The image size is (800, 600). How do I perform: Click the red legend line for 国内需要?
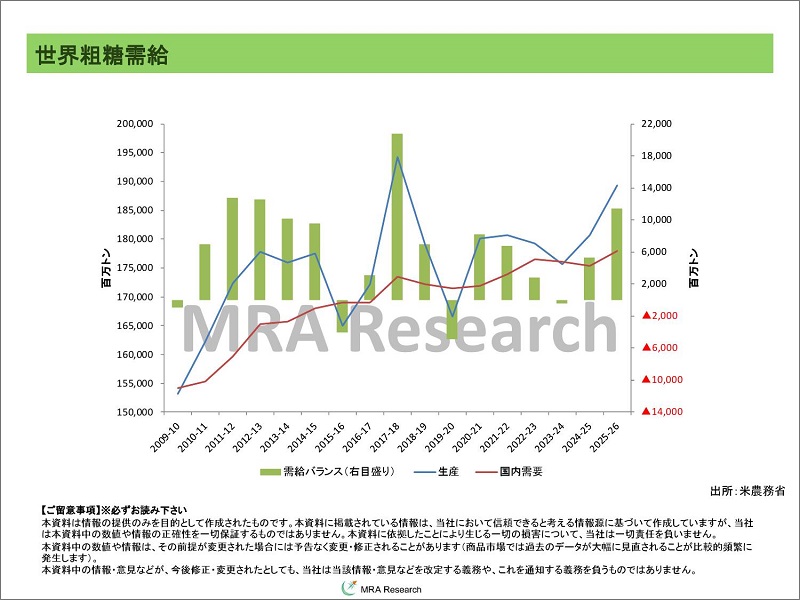486,472
